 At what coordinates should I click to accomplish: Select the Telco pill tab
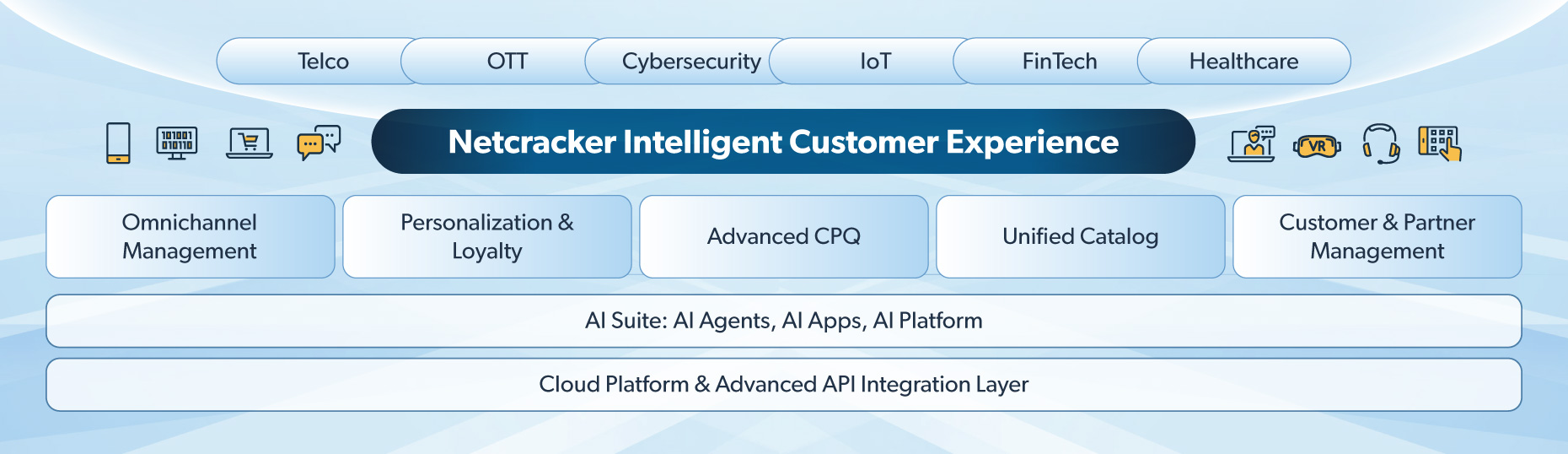pos(323,61)
